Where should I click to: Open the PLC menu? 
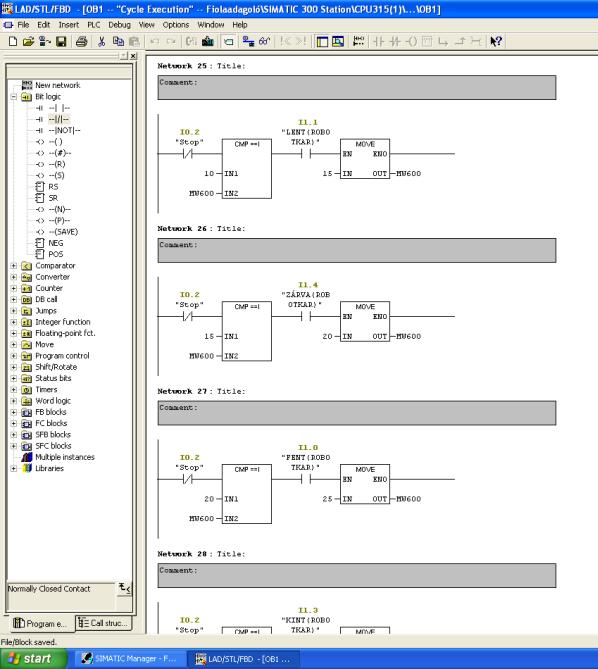pos(94,25)
